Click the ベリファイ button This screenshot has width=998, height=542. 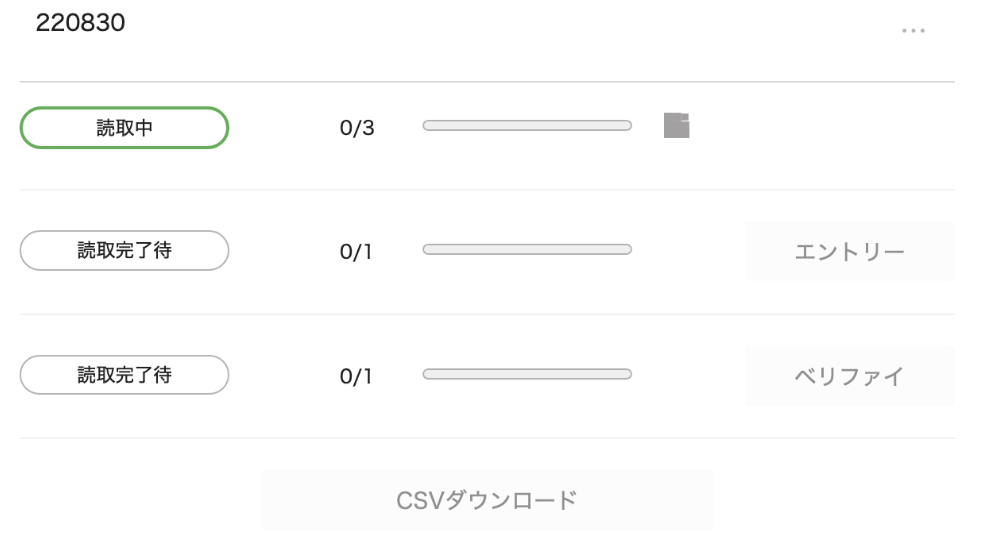[850, 376]
